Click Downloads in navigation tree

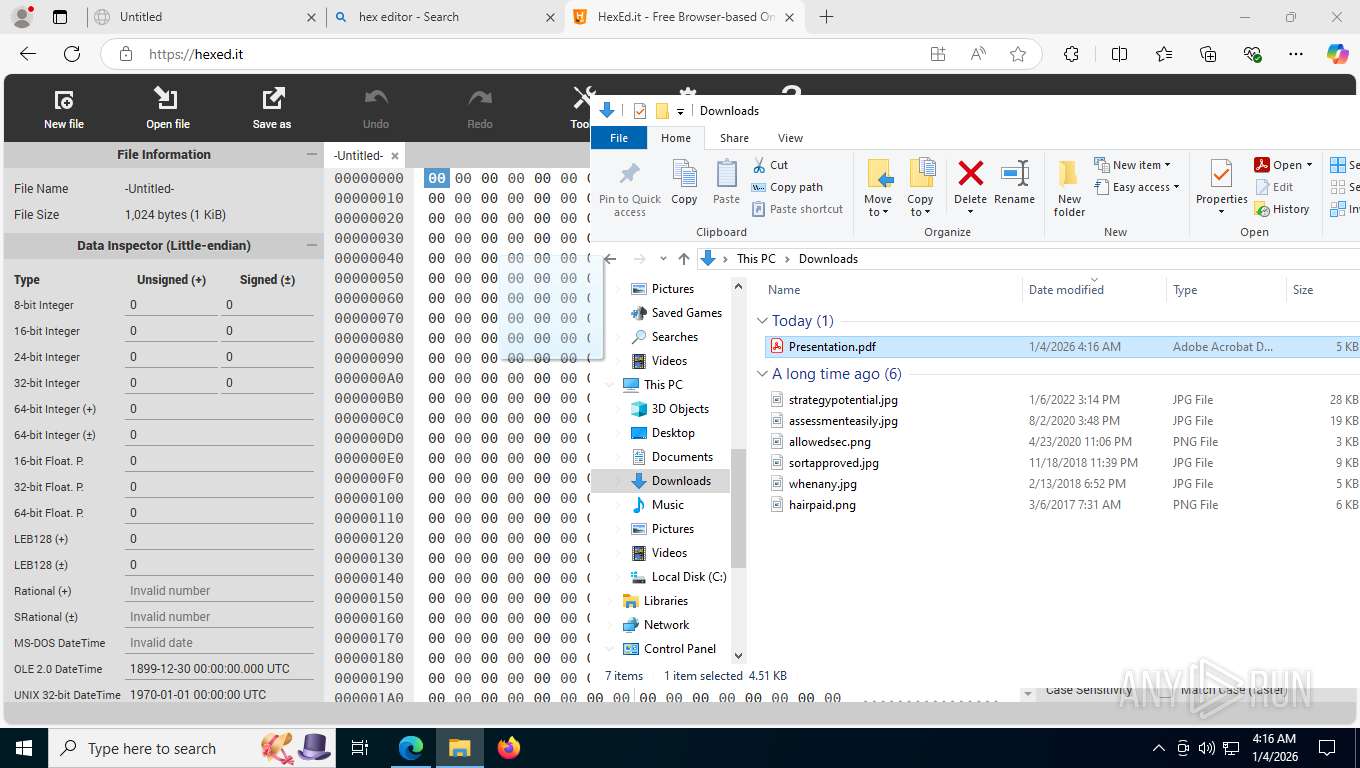coord(681,481)
